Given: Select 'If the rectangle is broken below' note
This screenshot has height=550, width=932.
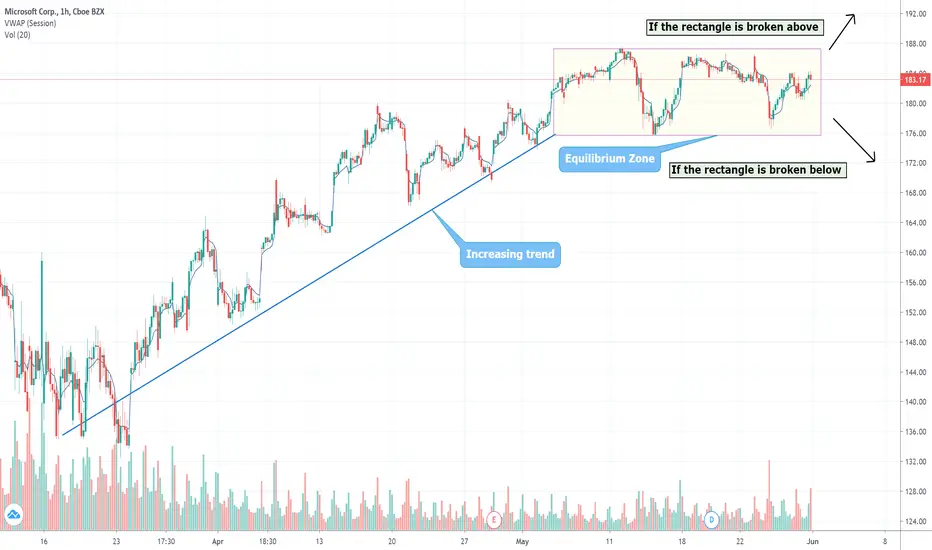Looking at the screenshot, I should coord(757,169).
